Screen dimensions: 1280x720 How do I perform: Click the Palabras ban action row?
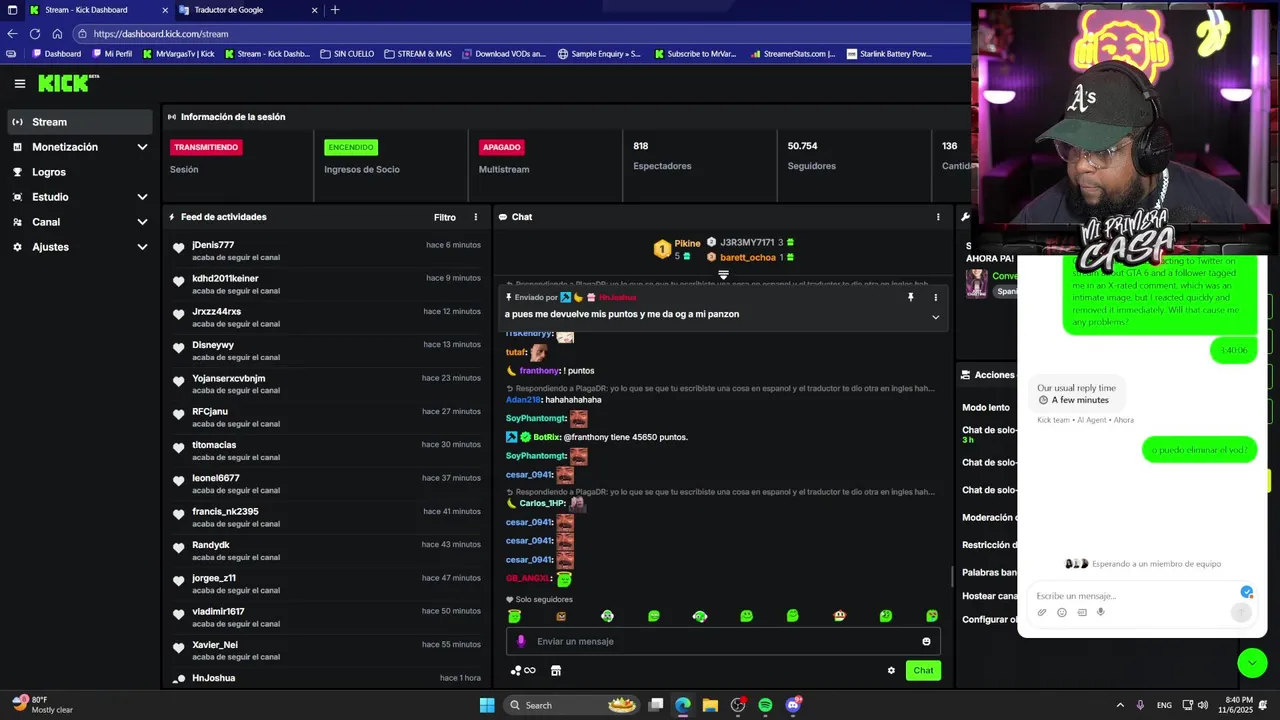989,572
